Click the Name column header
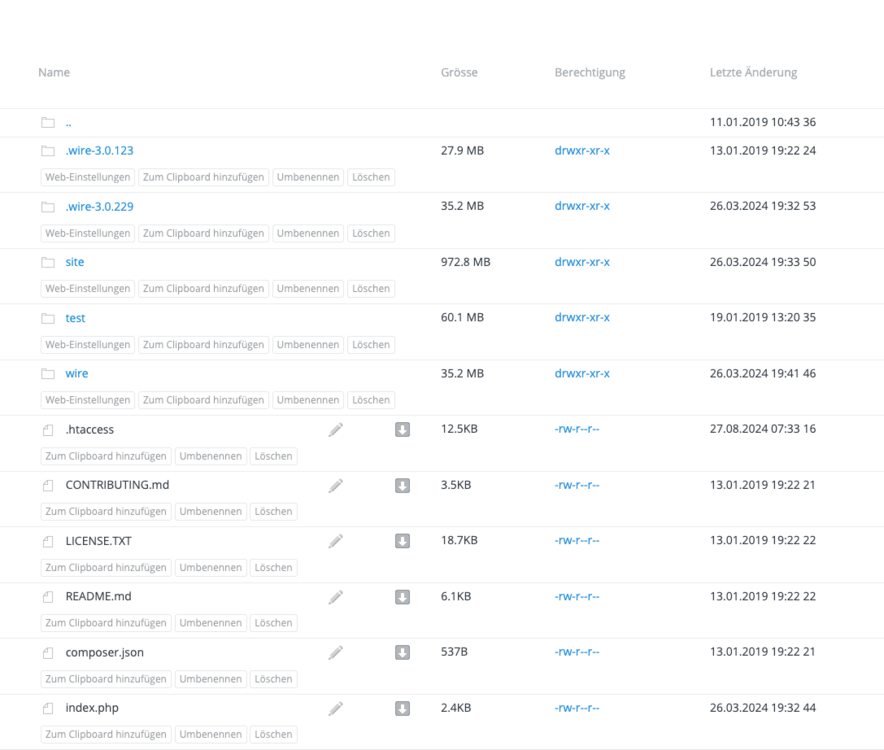This screenshot has height=750, width=884. click(x=54, y=73)
